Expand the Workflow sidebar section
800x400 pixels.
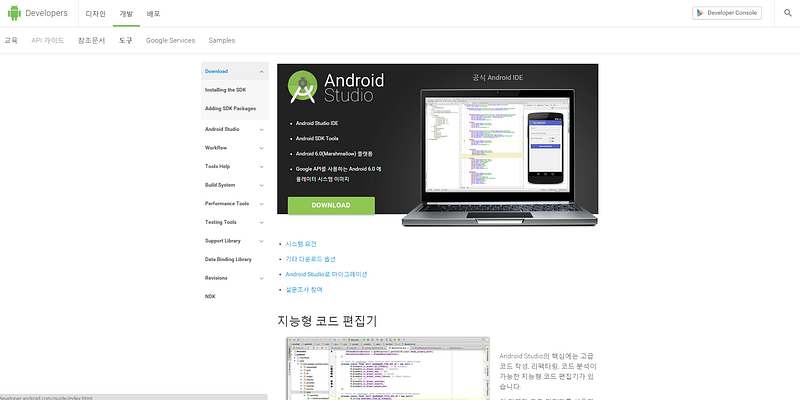261,148
